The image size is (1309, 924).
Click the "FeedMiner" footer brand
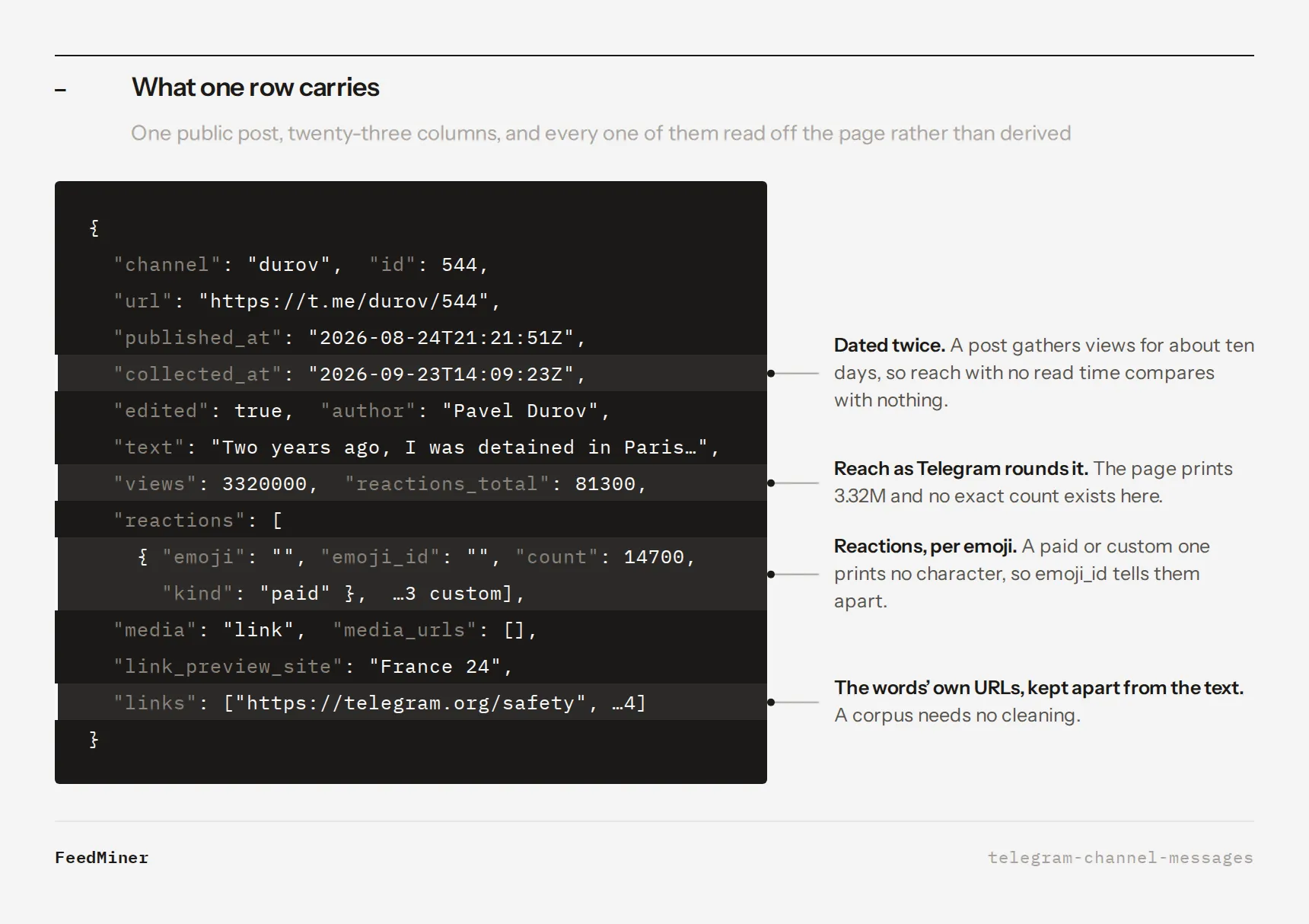(102, 858)
